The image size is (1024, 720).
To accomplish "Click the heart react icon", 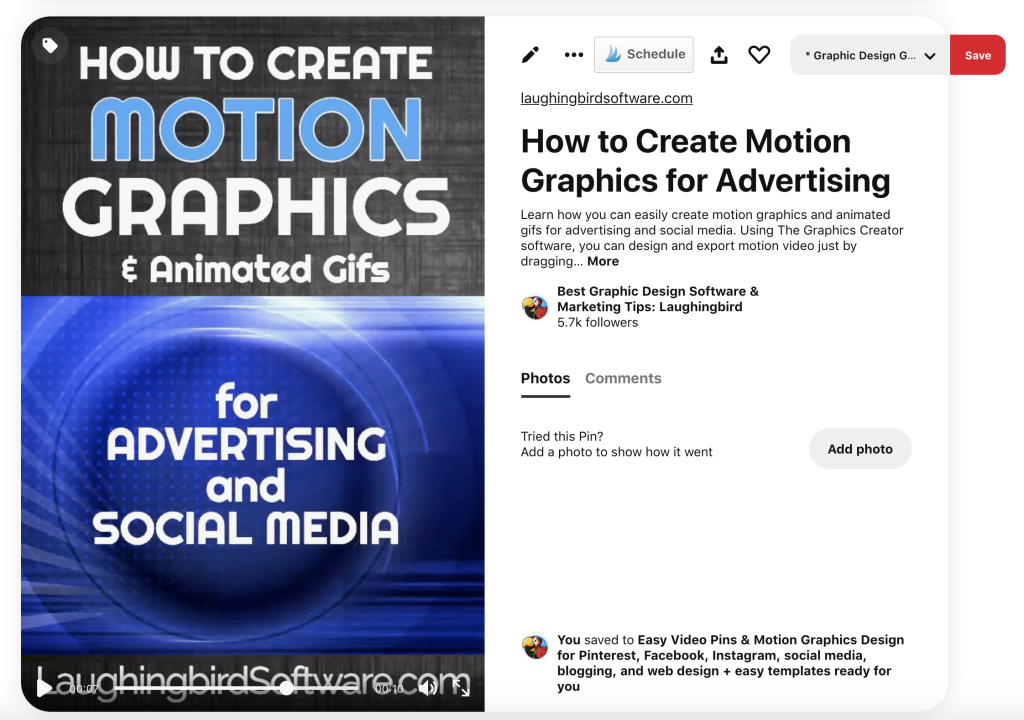I will coord(759,55).
